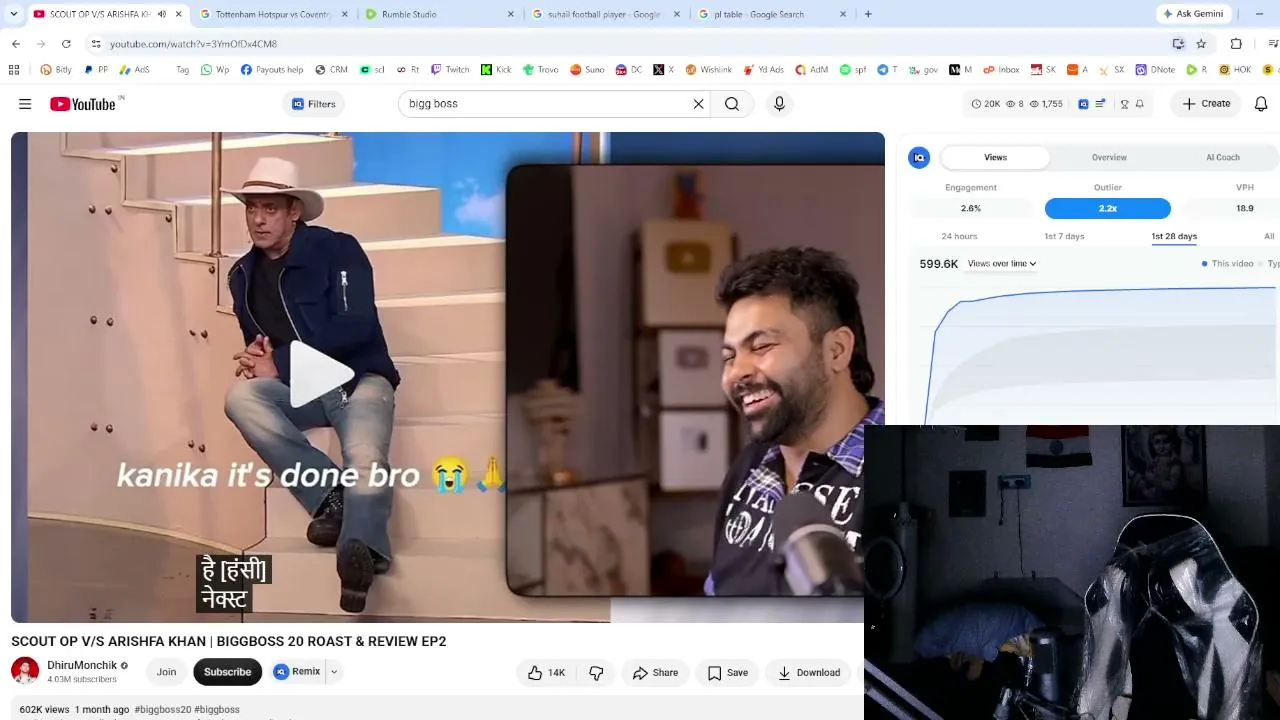
Task: Switch to the vidIQ AI Coach tab
Action: [1222, 157]
